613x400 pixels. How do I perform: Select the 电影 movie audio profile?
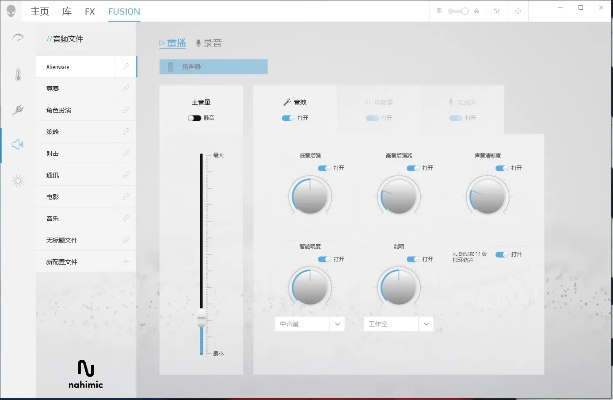click(54, 196)
